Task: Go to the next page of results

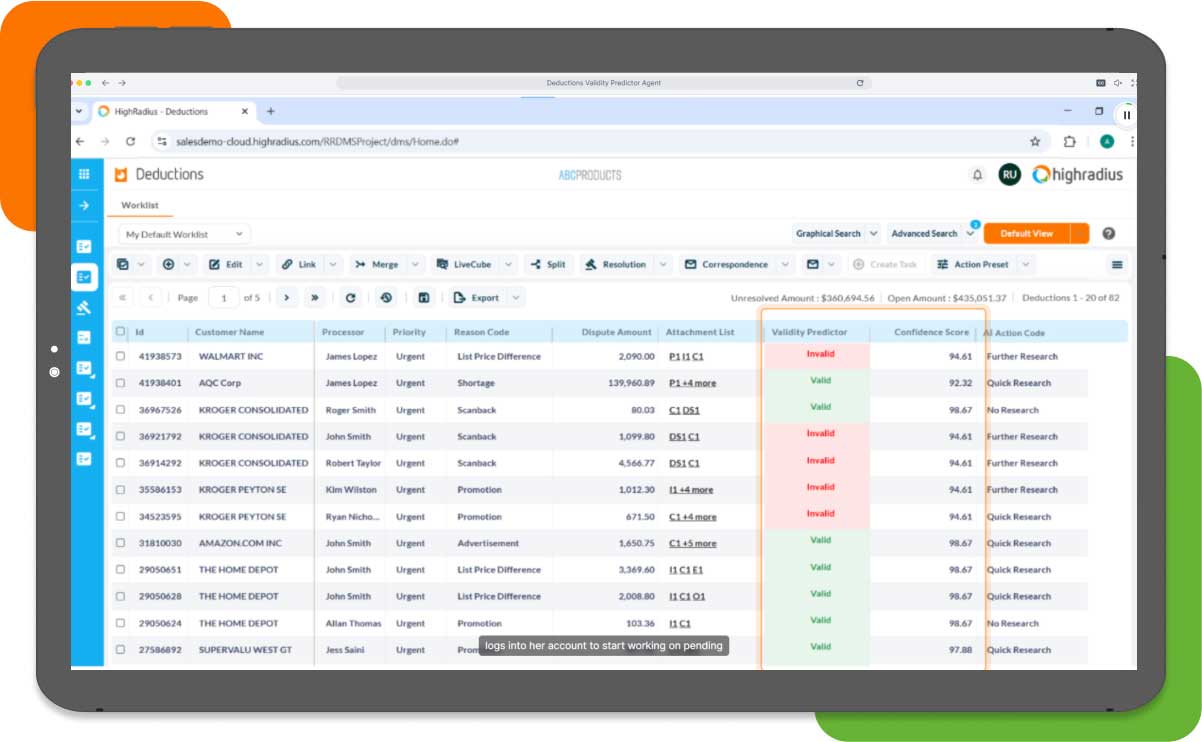Action: (286, 298)
